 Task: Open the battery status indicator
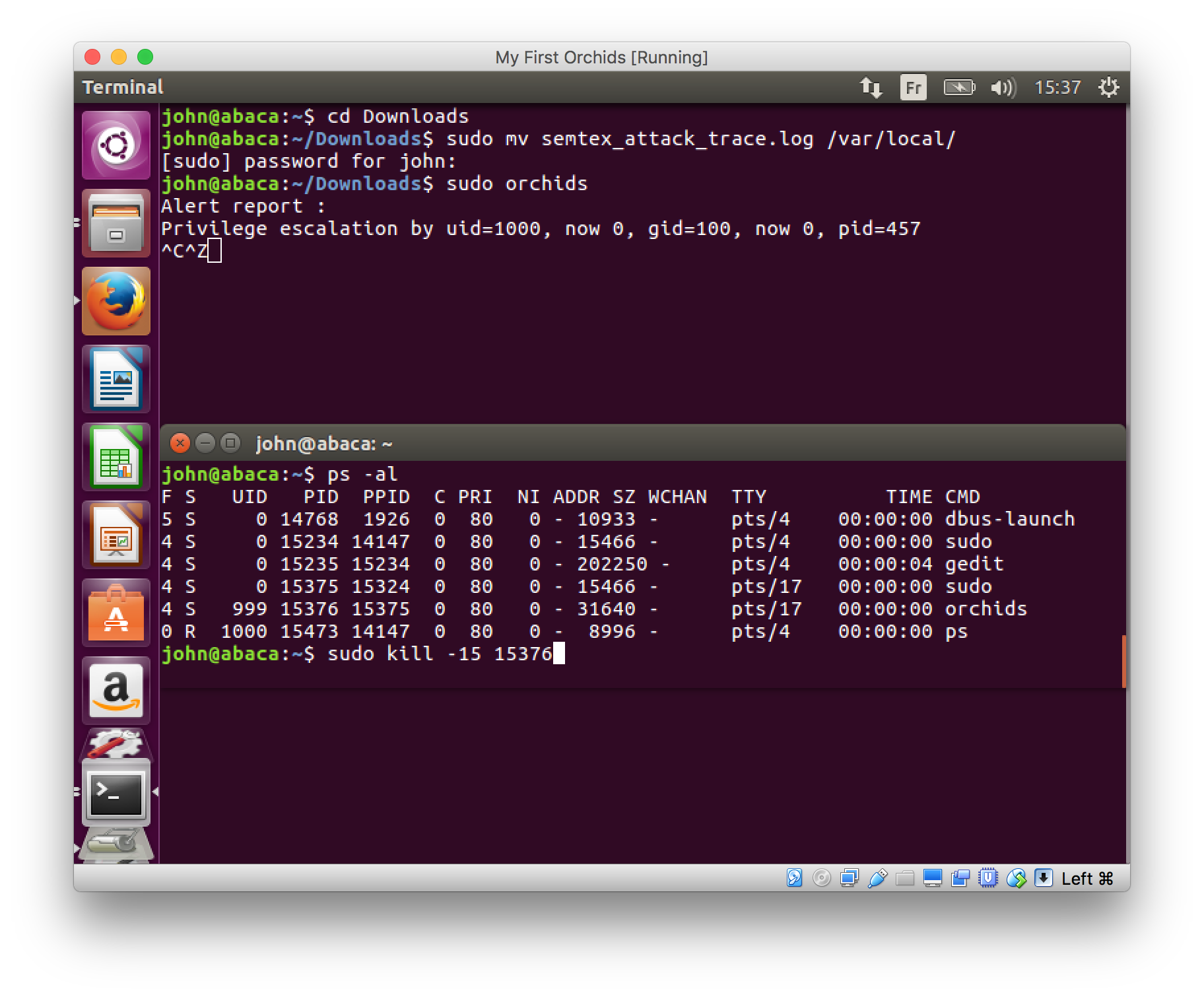point(958,87)
